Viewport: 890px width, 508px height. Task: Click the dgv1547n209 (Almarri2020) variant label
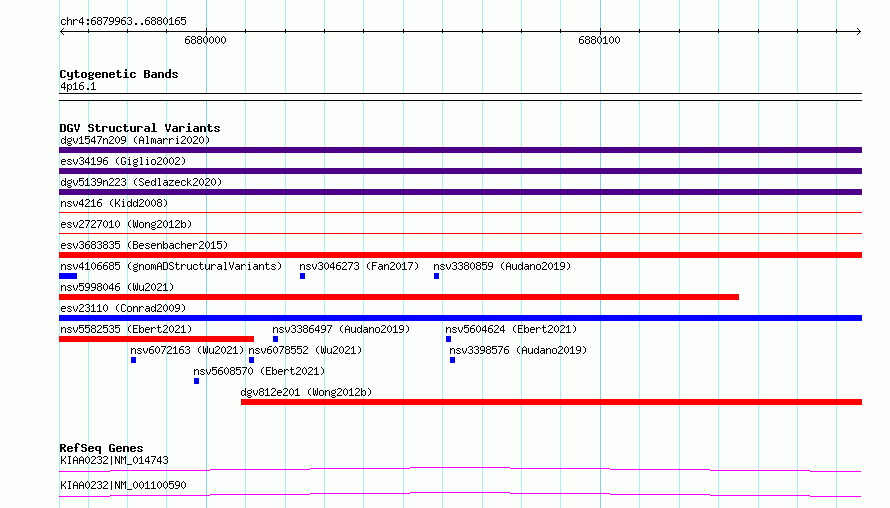pyautogui.click(x=135, y=140)
